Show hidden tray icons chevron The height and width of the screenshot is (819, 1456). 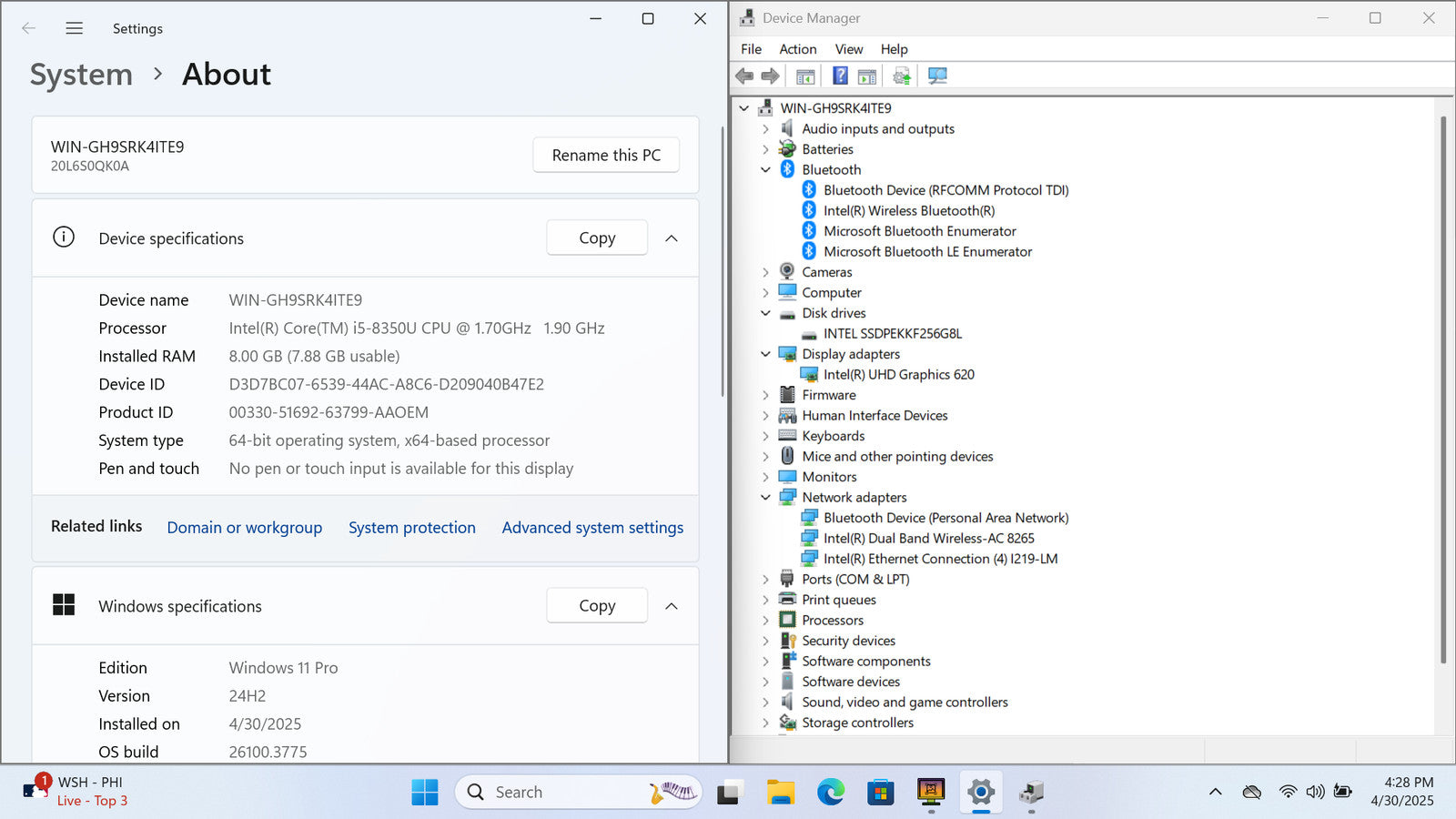click(1215, 792)
